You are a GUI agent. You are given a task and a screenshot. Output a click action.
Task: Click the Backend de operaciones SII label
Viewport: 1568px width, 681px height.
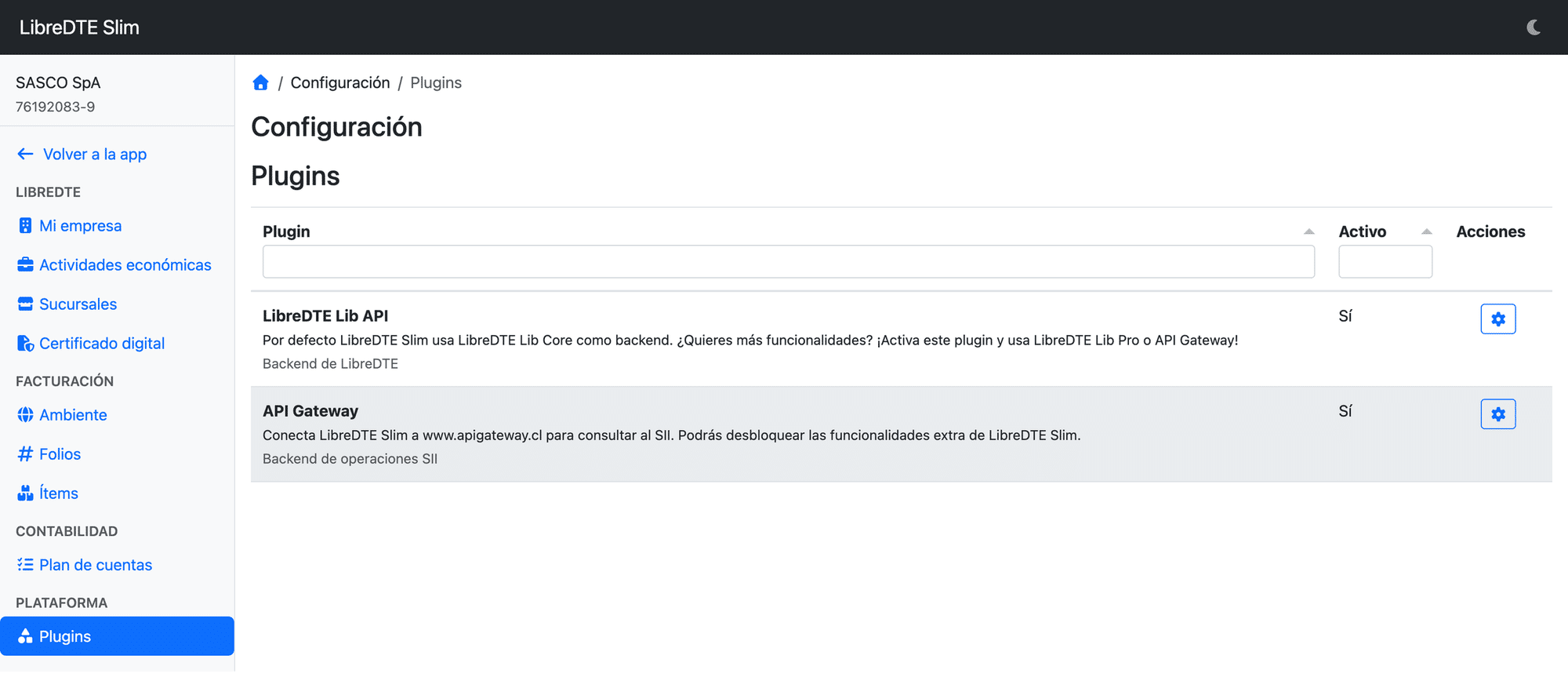350,459
